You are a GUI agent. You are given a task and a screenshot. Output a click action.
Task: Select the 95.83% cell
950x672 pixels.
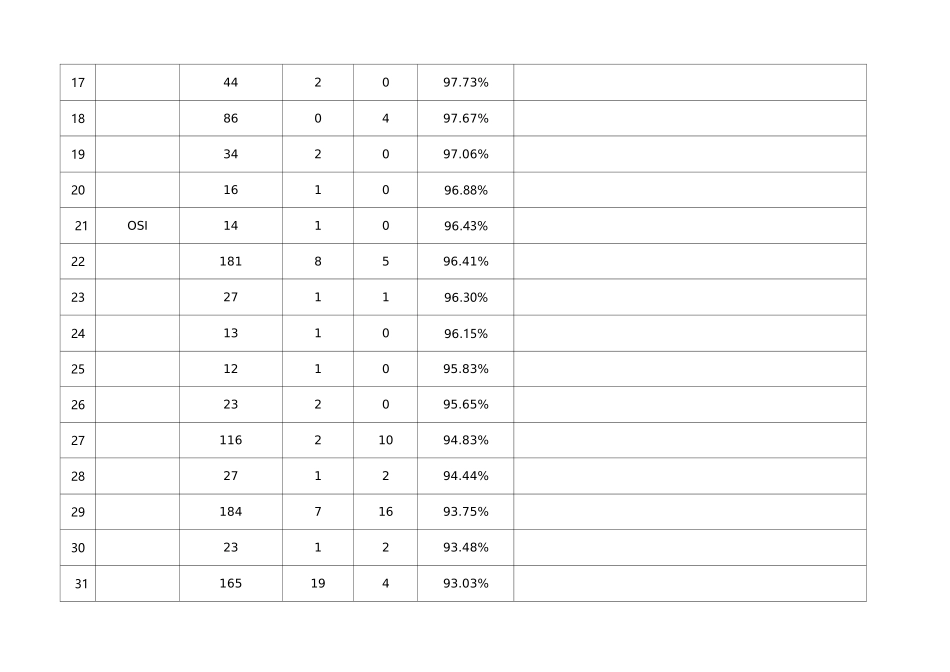tap(465, 369)
